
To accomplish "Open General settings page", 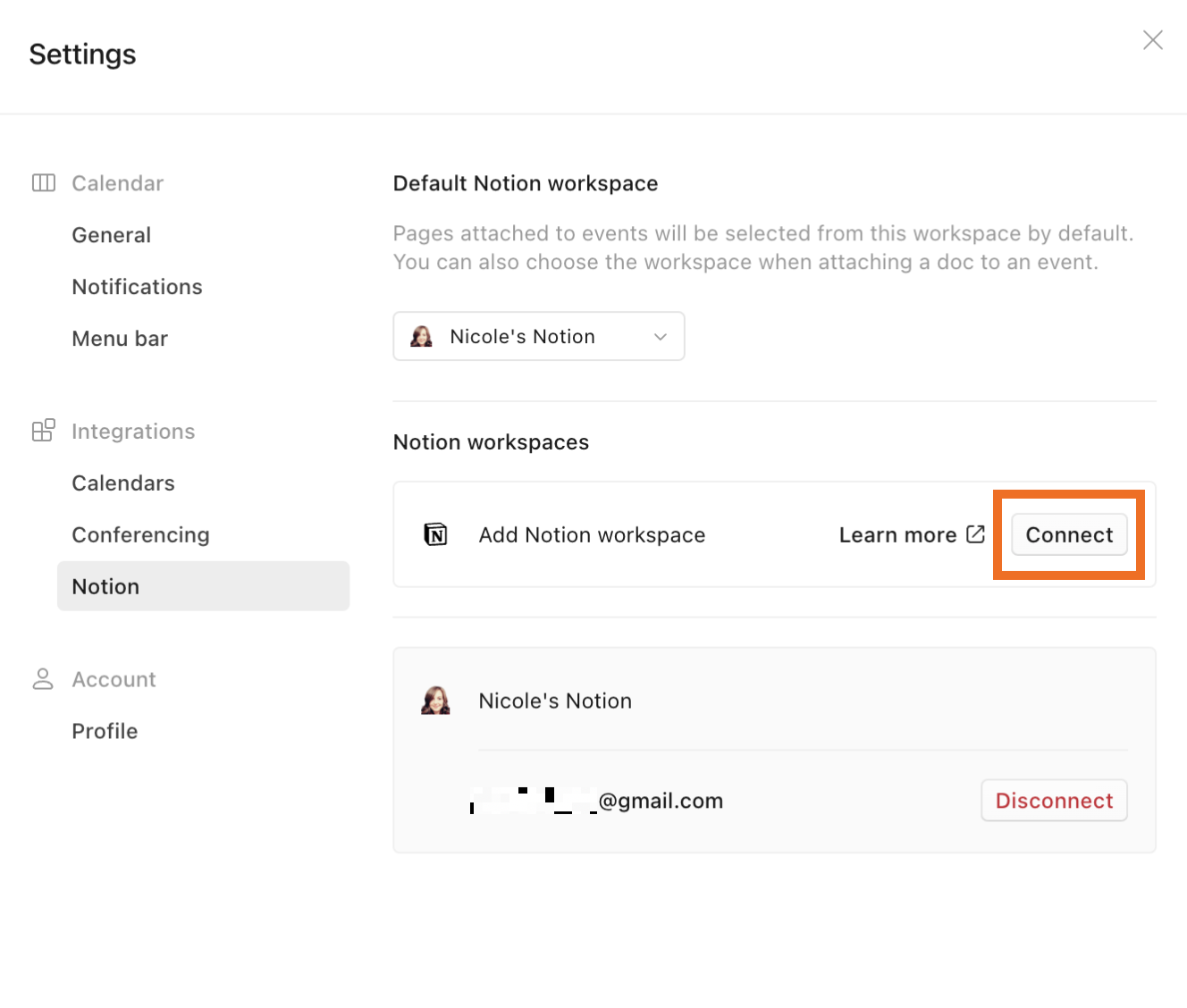I will (x=112, y=235).
